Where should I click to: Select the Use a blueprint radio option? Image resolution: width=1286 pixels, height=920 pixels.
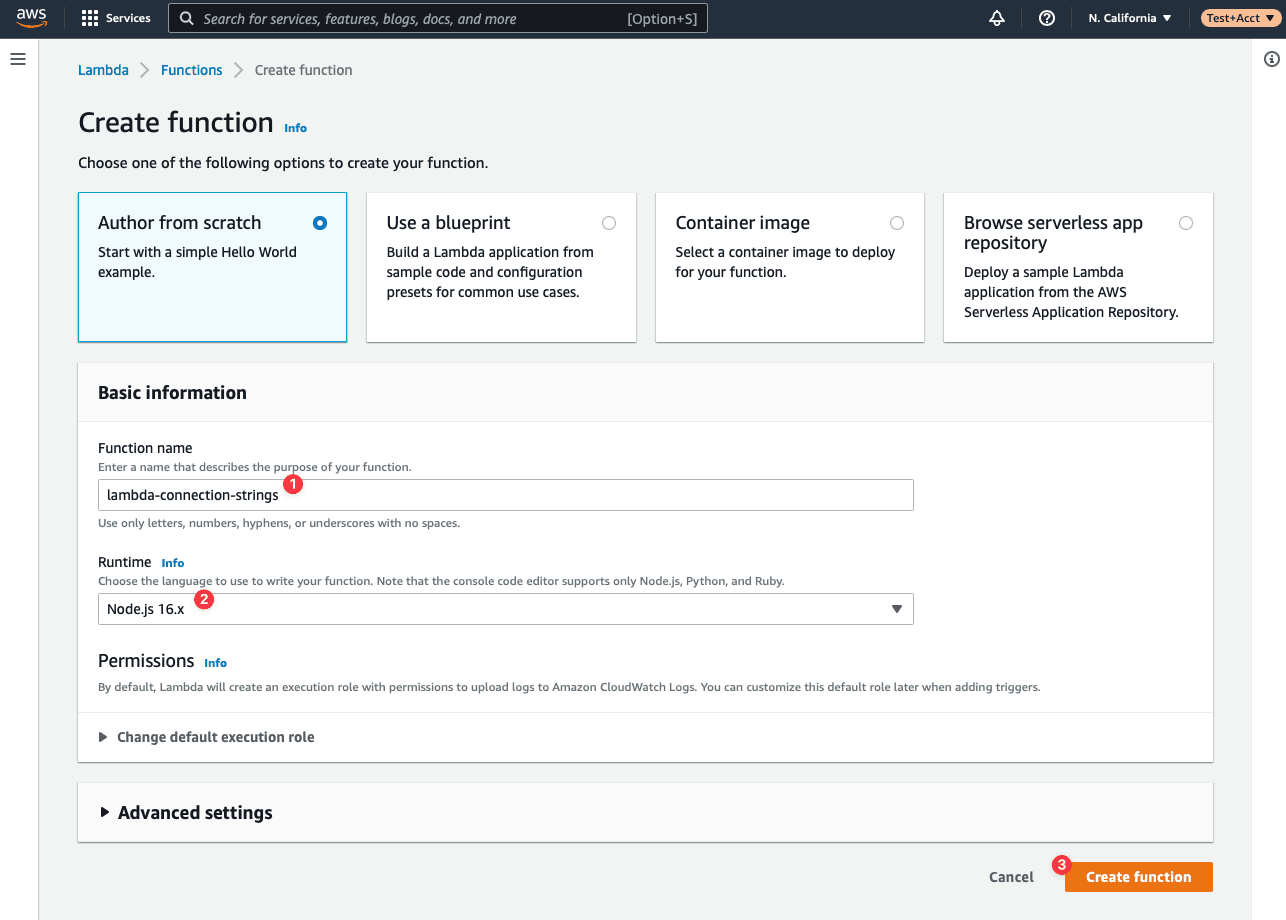[x=609, y=223]
